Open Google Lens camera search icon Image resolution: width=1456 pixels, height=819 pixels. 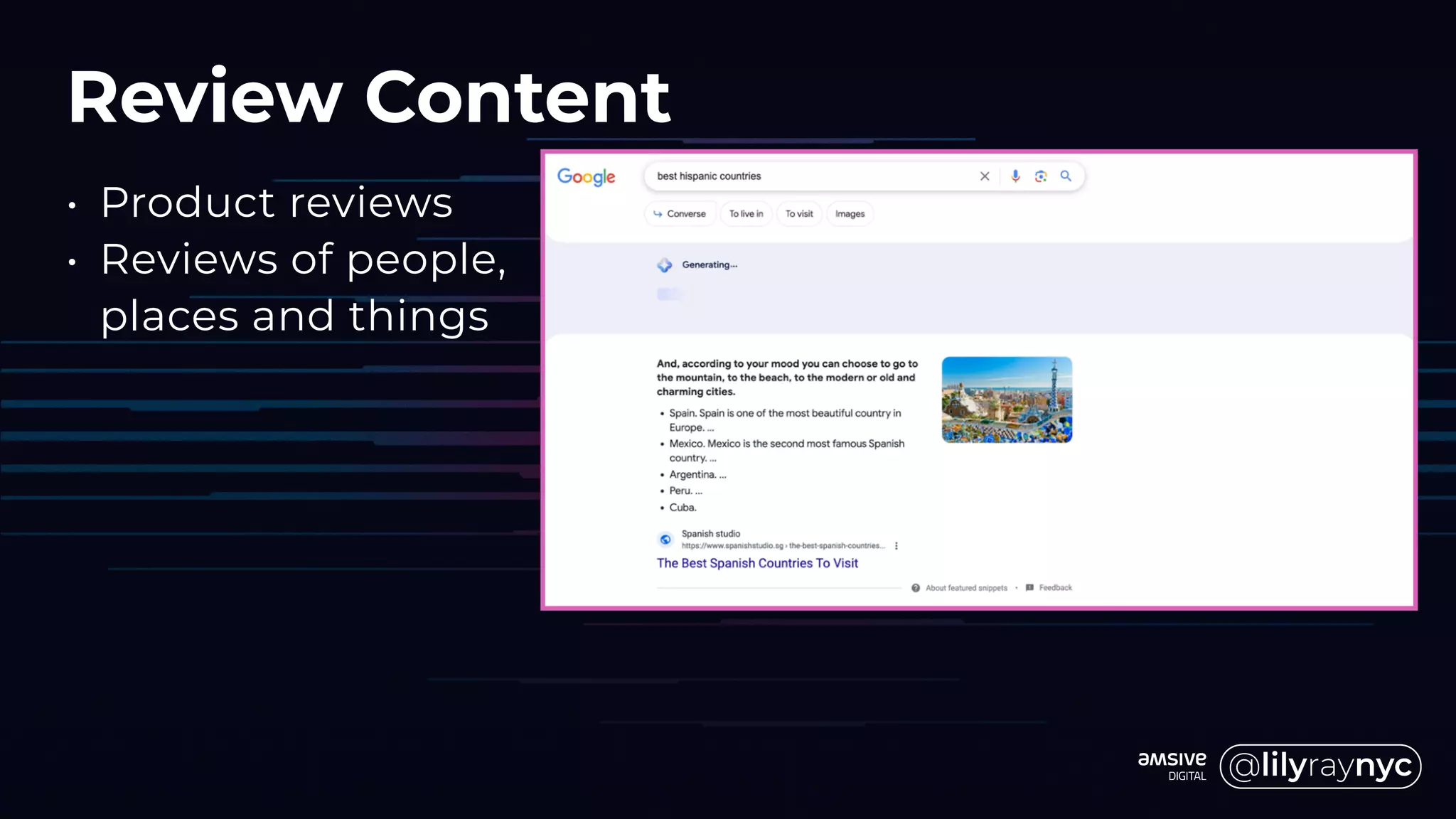pos(1041,176)
